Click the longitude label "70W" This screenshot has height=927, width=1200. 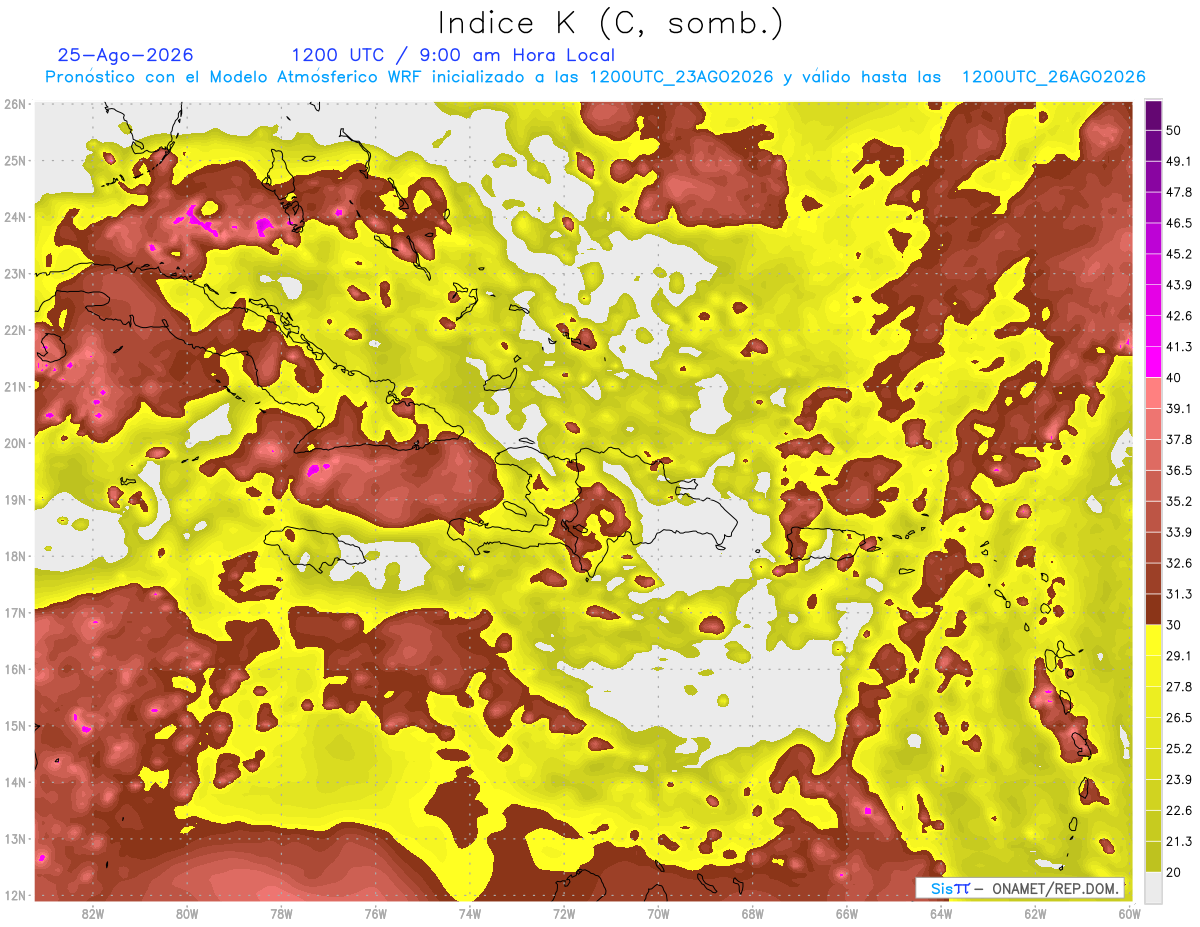pyautogui.click(x=658, y=914)
